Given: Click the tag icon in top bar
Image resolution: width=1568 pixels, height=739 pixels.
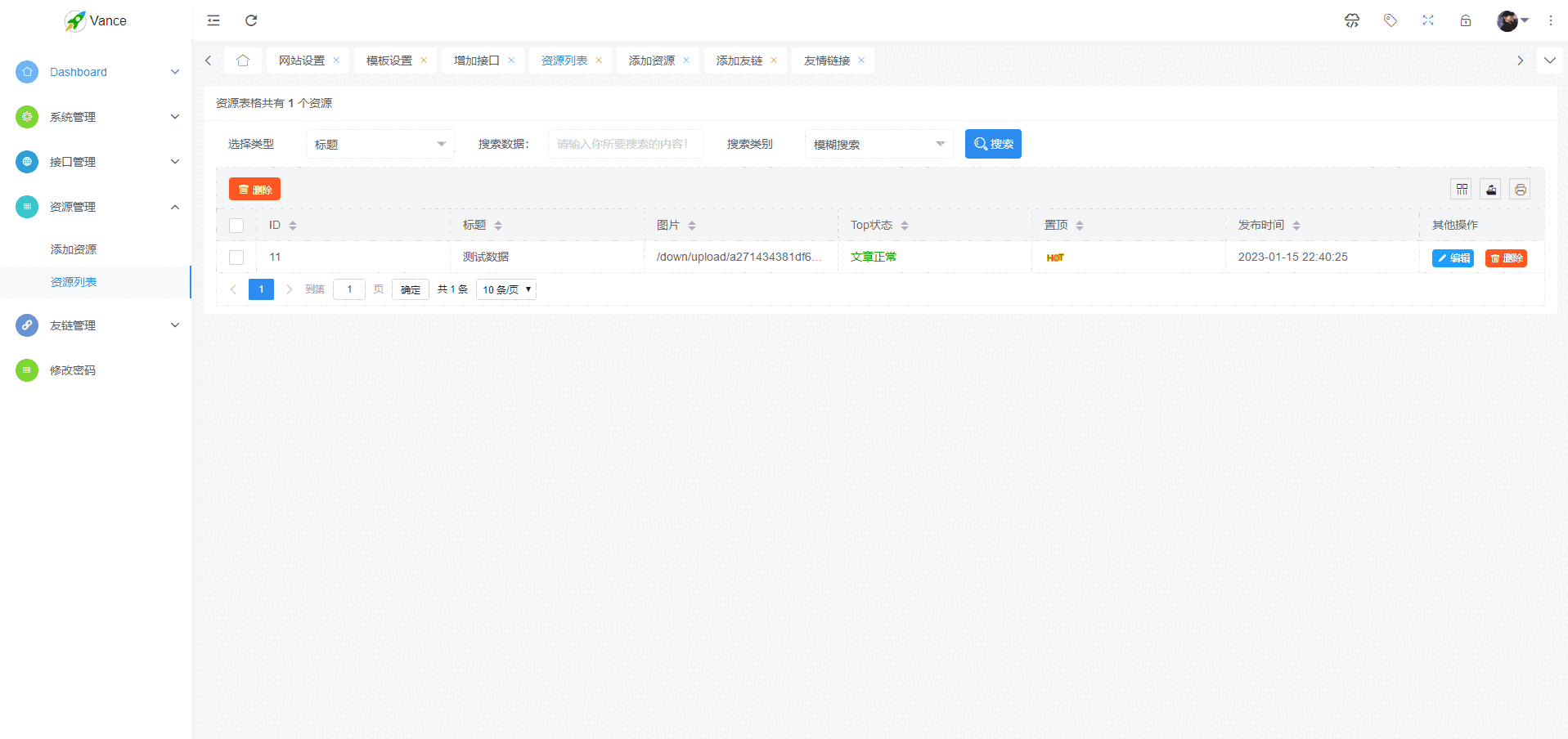Looking at the screenshot, I should (x=1390, y=20).
